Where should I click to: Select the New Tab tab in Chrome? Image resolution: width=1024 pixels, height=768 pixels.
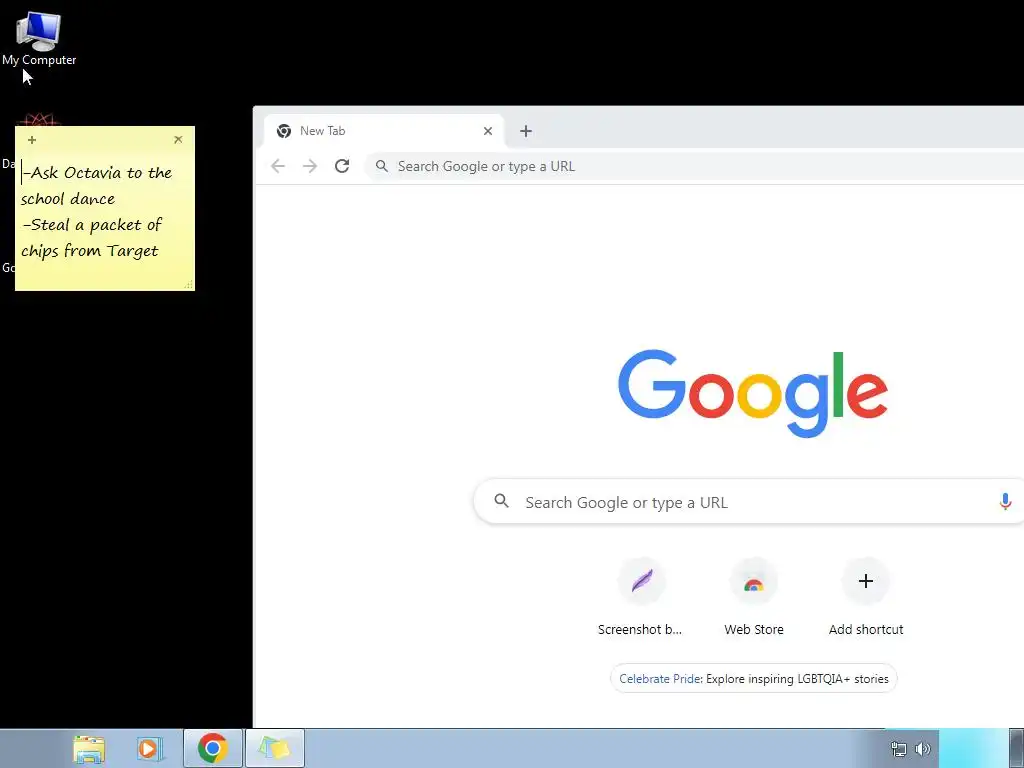[x=384, y=131]
